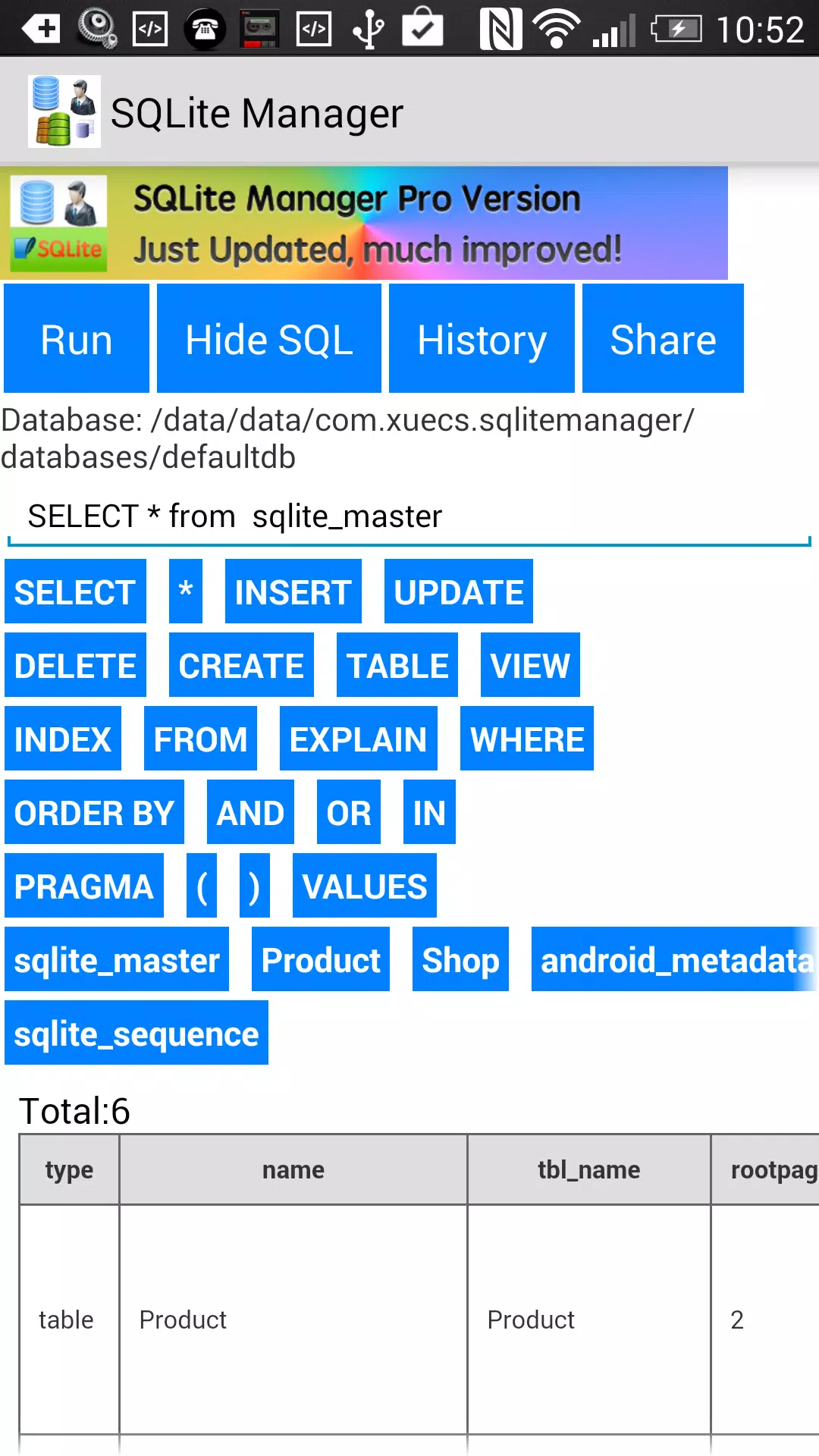
Task: Insert the Shop table name
Action: coord(460,959)
